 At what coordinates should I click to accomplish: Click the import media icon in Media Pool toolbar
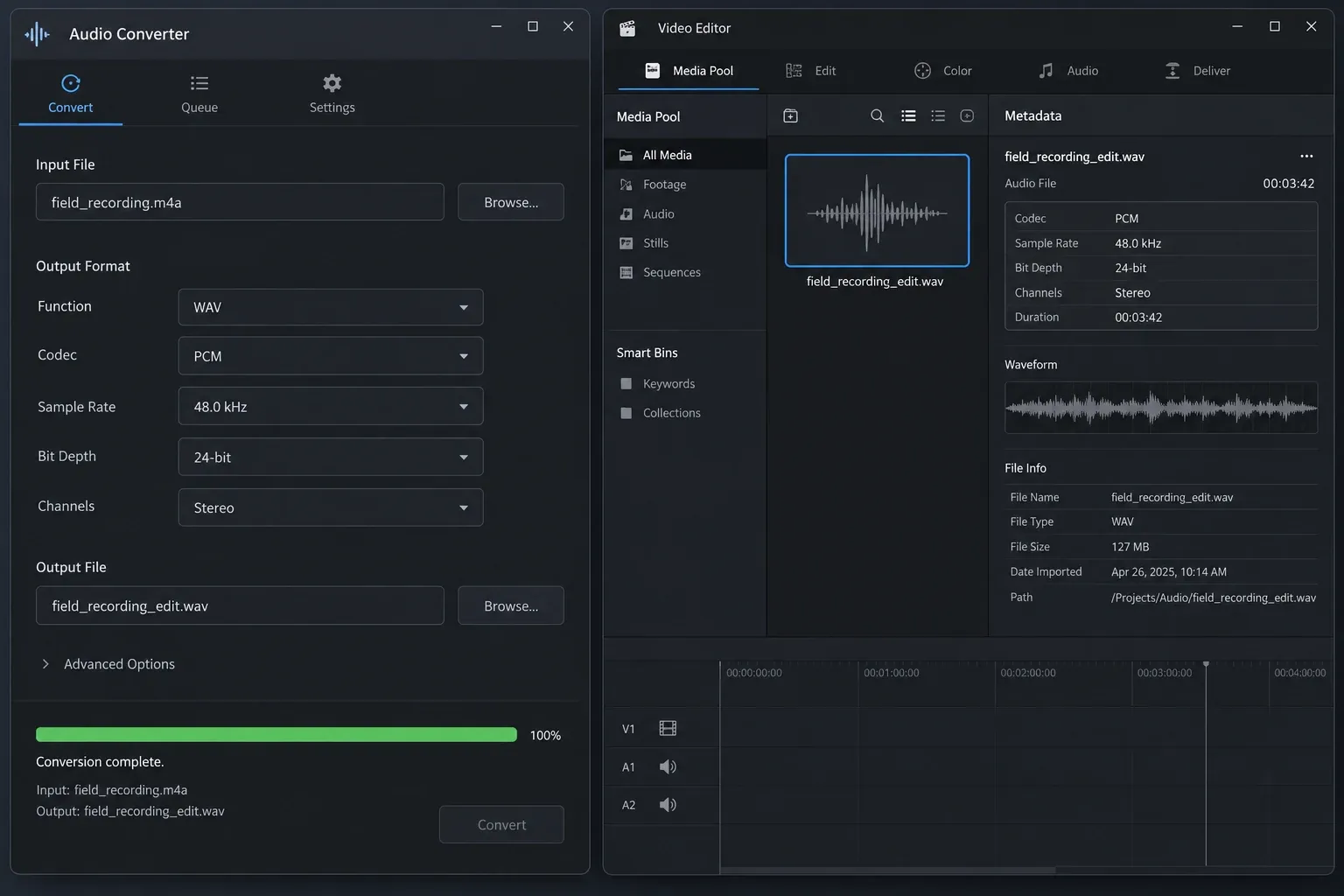click(x=790, y=115)
